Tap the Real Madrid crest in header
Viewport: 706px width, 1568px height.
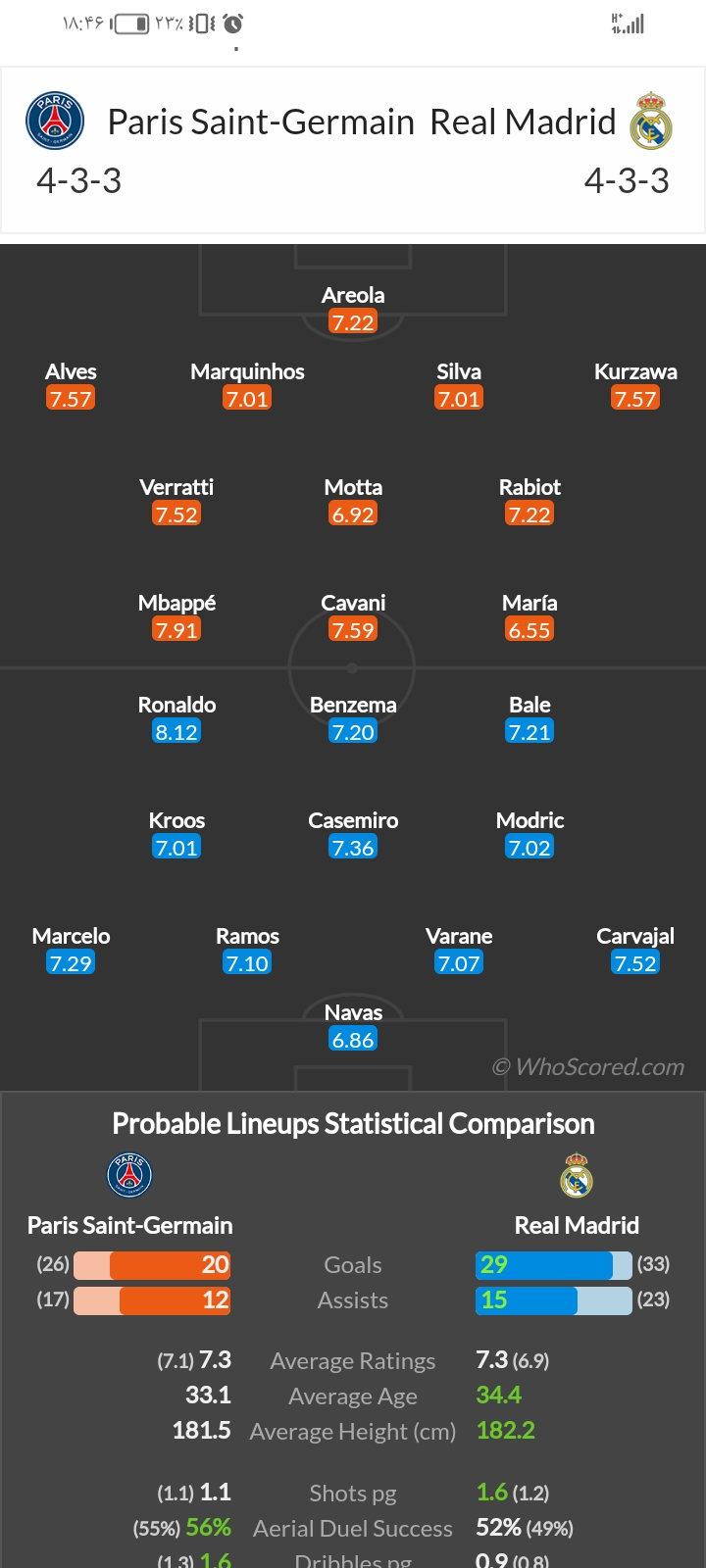coord(651,121)
